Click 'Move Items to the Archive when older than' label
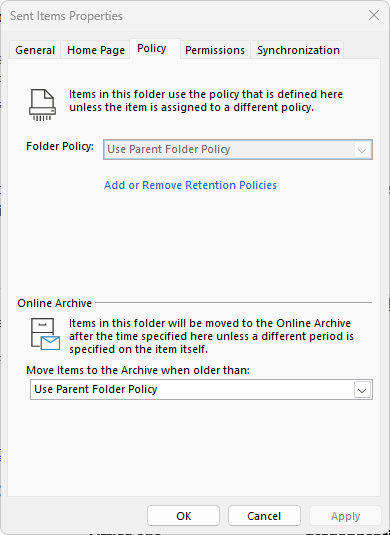 [x=138, y=370]
